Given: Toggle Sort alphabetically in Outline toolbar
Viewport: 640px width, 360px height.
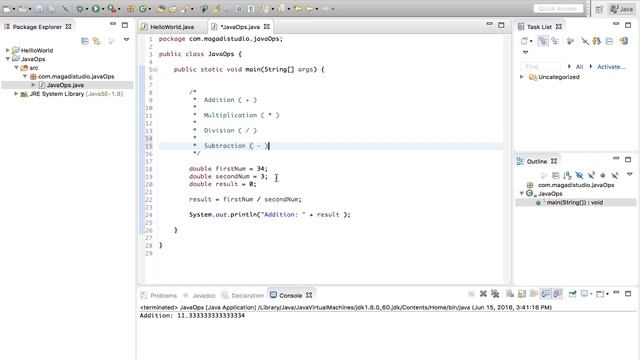Looking at the screenshot, I should (x=567, y=175).
